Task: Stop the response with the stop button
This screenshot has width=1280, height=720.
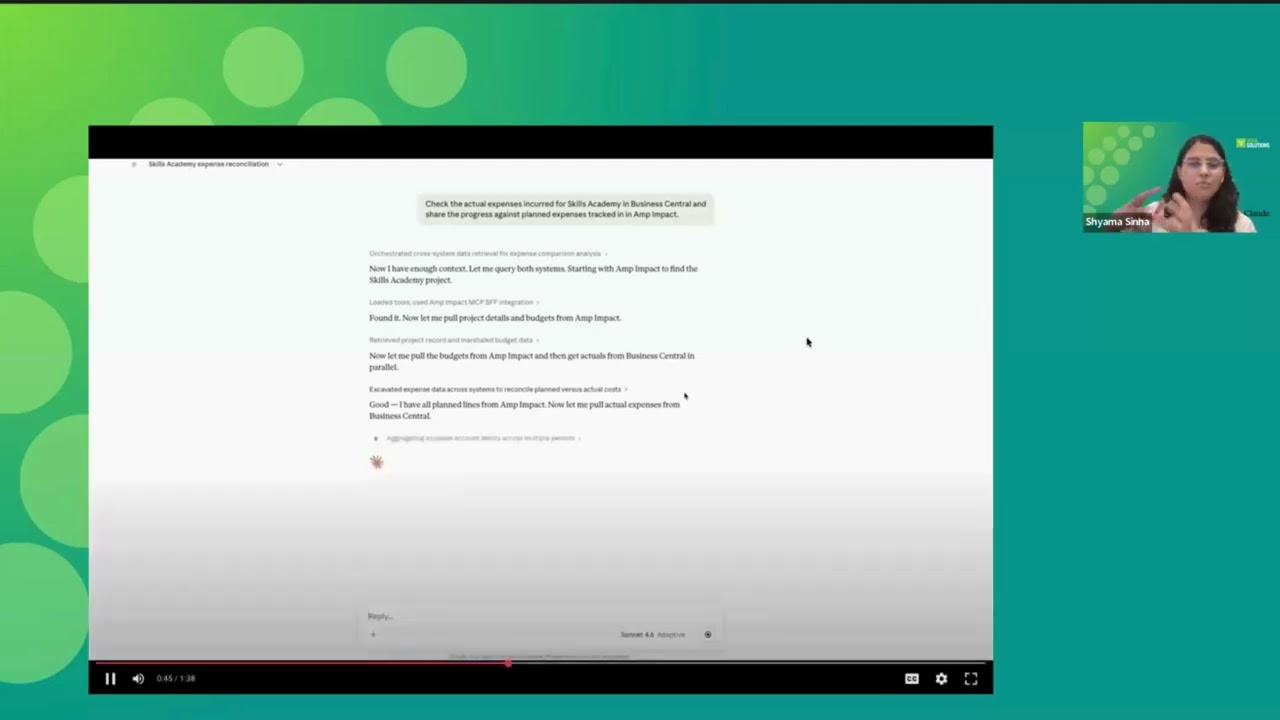Action: (707, 634)
